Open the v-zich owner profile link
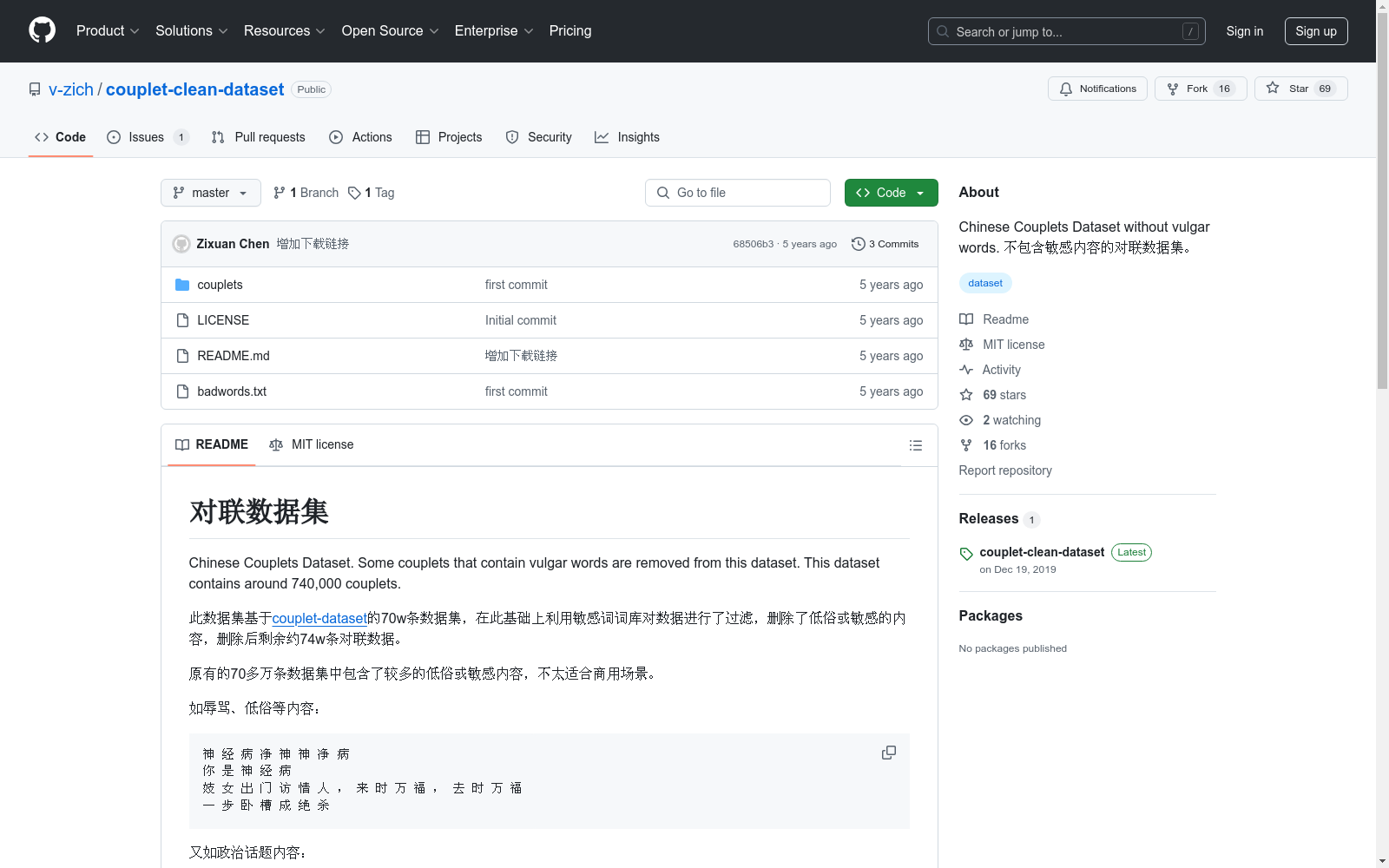Viewport: 1389px width, 868px height. pos(71,89)
